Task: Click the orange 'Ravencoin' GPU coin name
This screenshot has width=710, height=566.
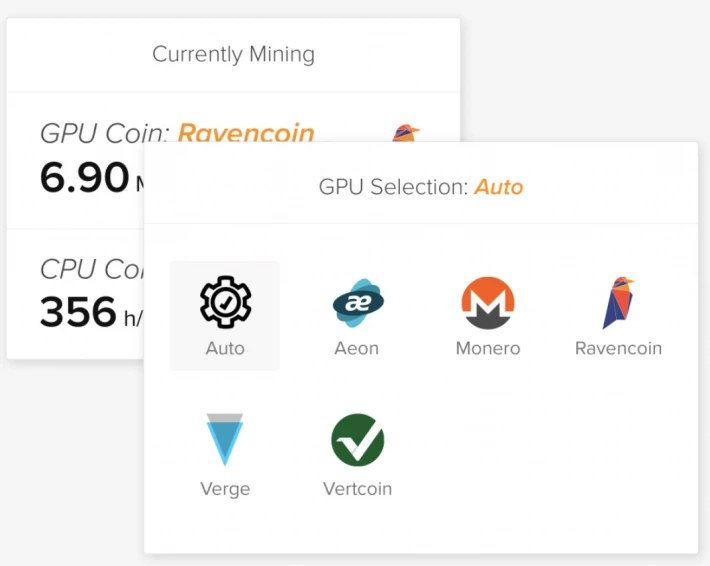Action: (246, 133)
